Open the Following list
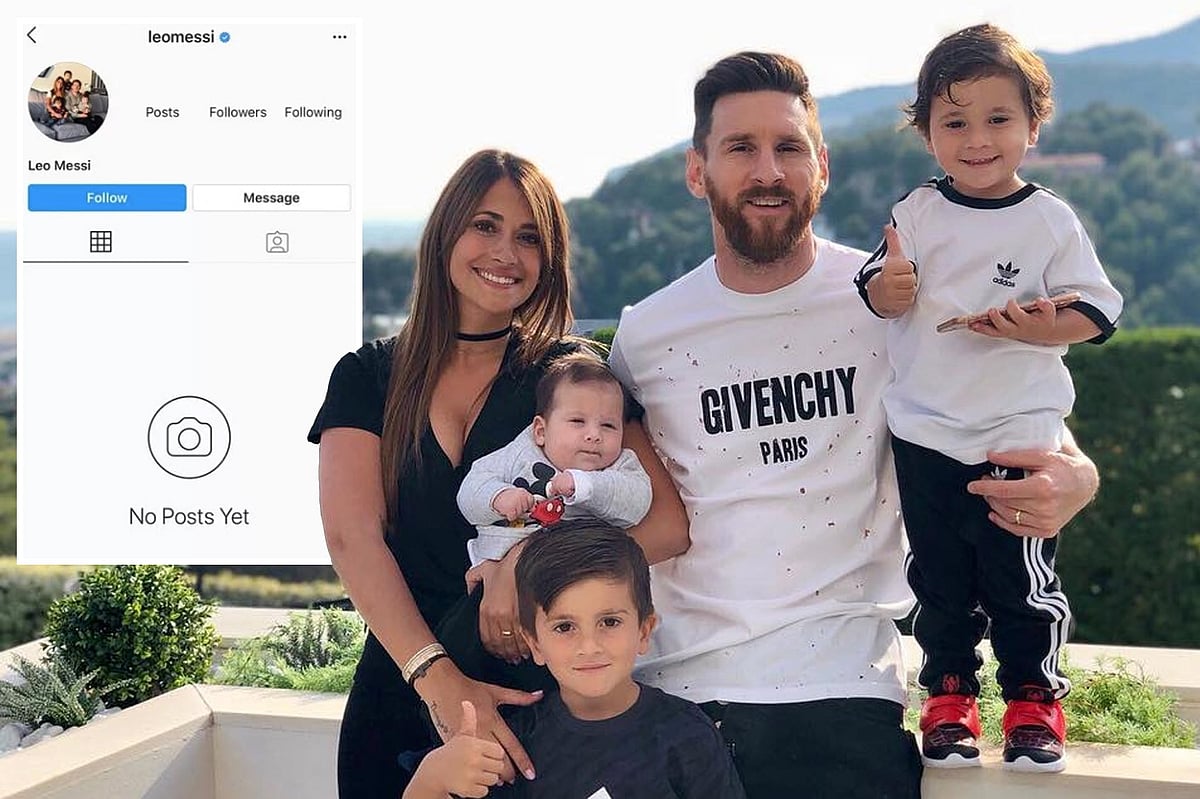The width and height of the screenshot is (1200, 799). (313, 112)
